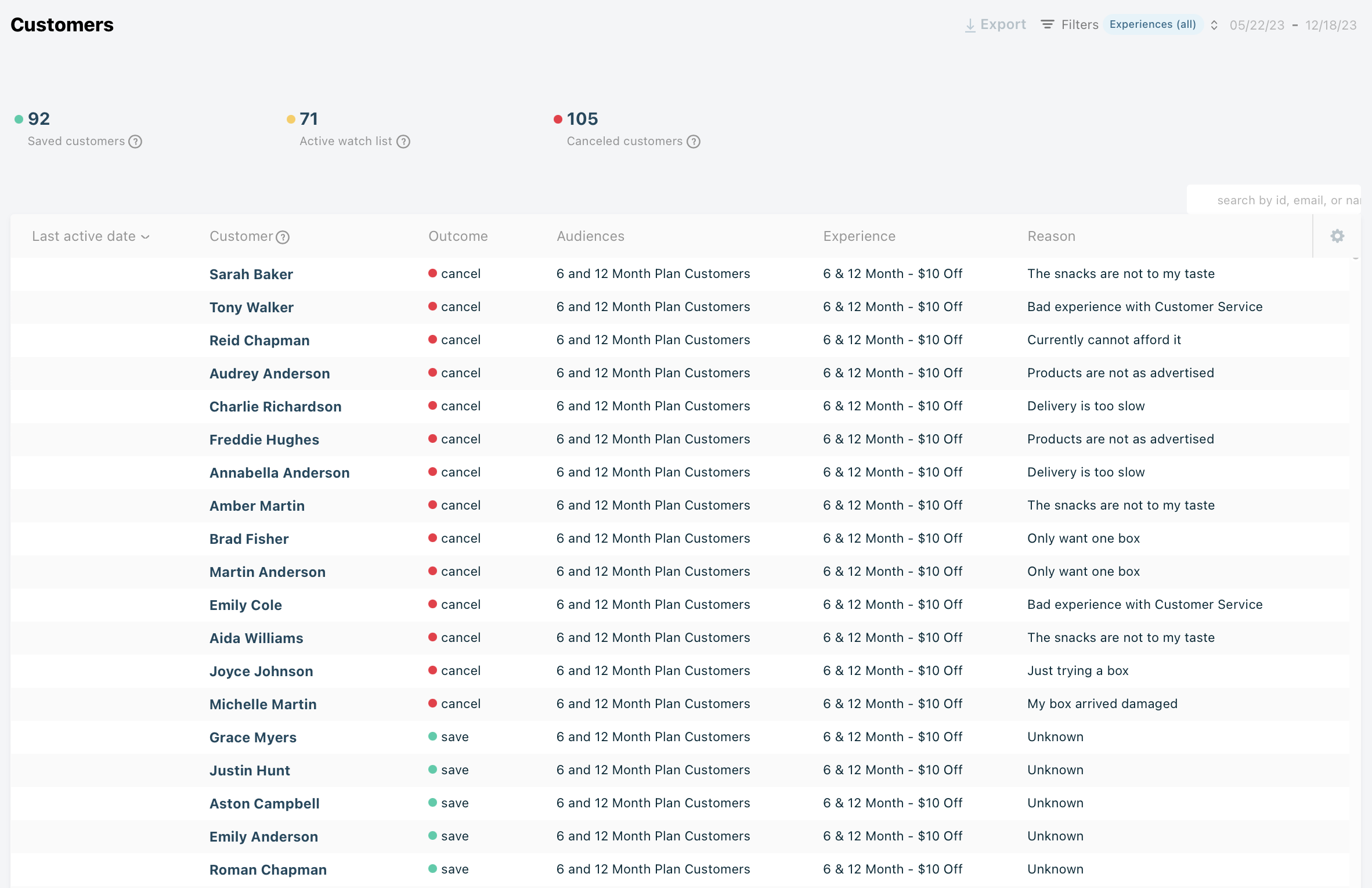Image resolution: width=1372 pixels, height=888 pixels.
Task: Click green save dot for Grace Myers
Action: pos(432,737)
